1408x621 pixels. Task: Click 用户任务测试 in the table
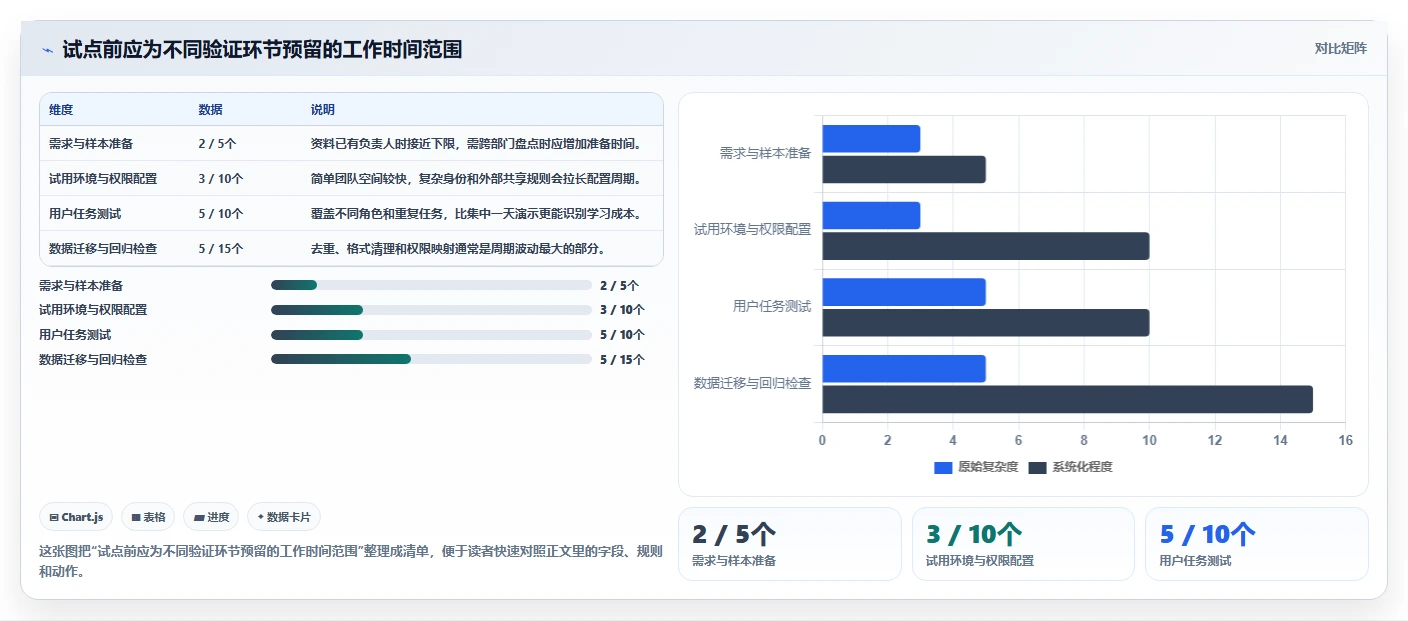click(85, 214)
